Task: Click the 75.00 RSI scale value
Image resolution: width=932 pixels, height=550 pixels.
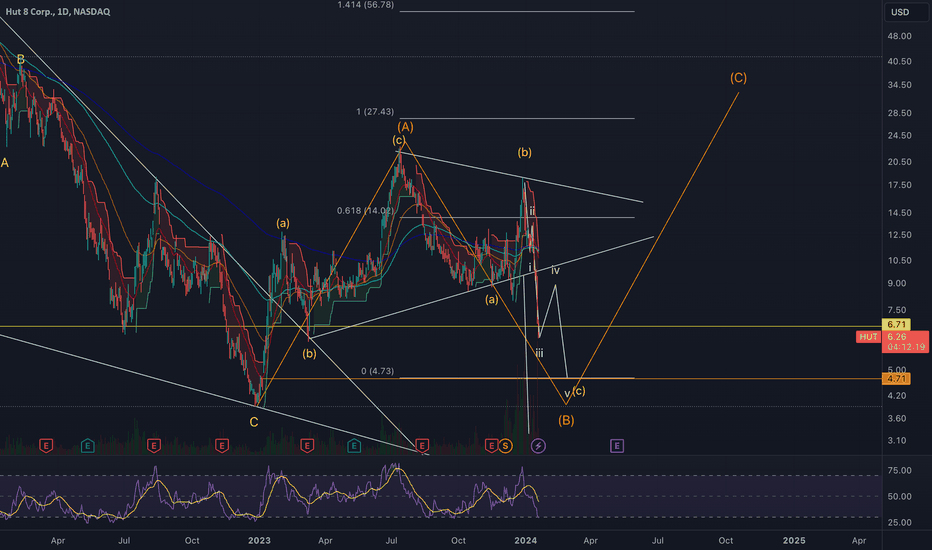Action: click(899, 470)
